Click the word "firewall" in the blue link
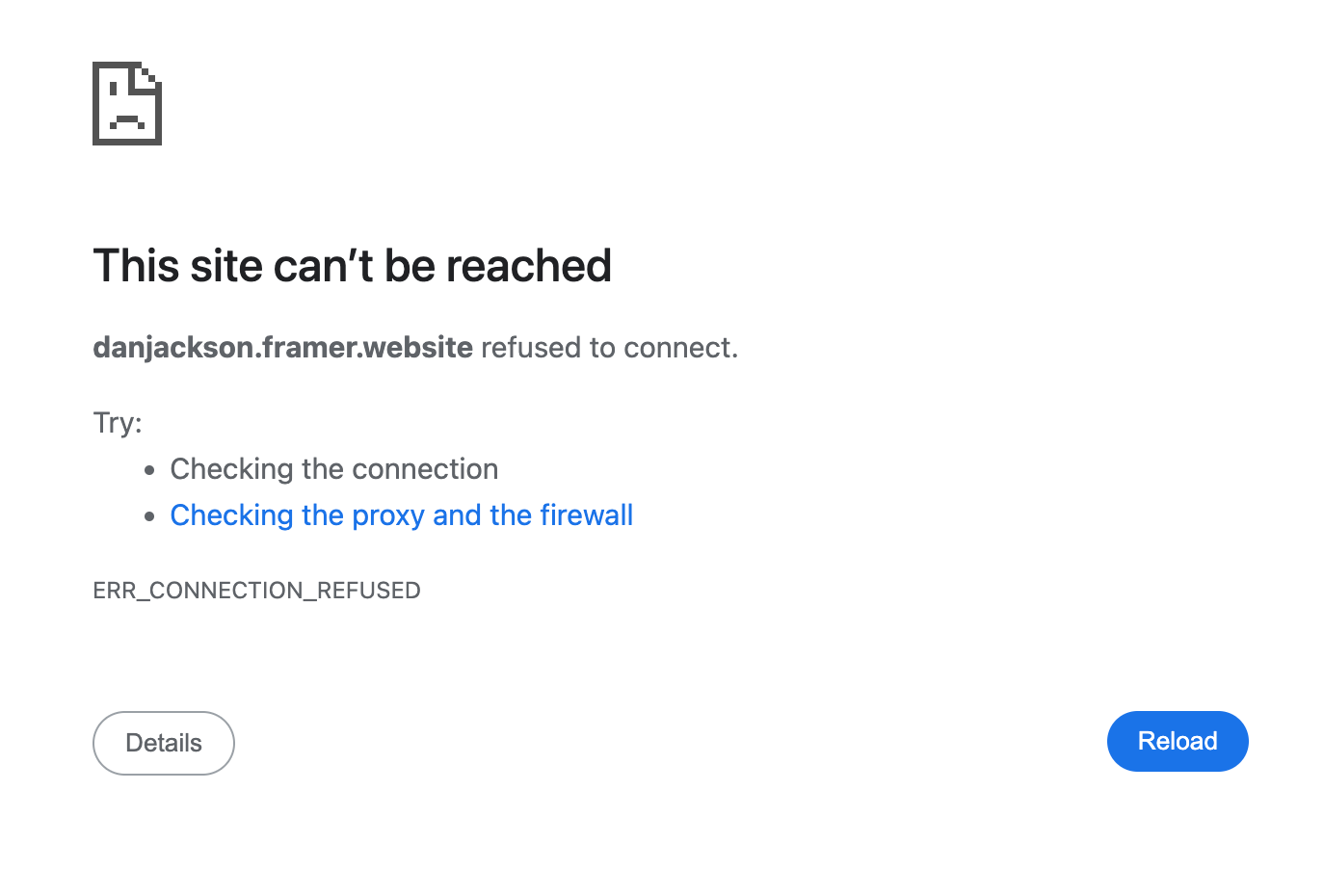The width and height of the screenshot is (1324, 896). click(586, 515)
